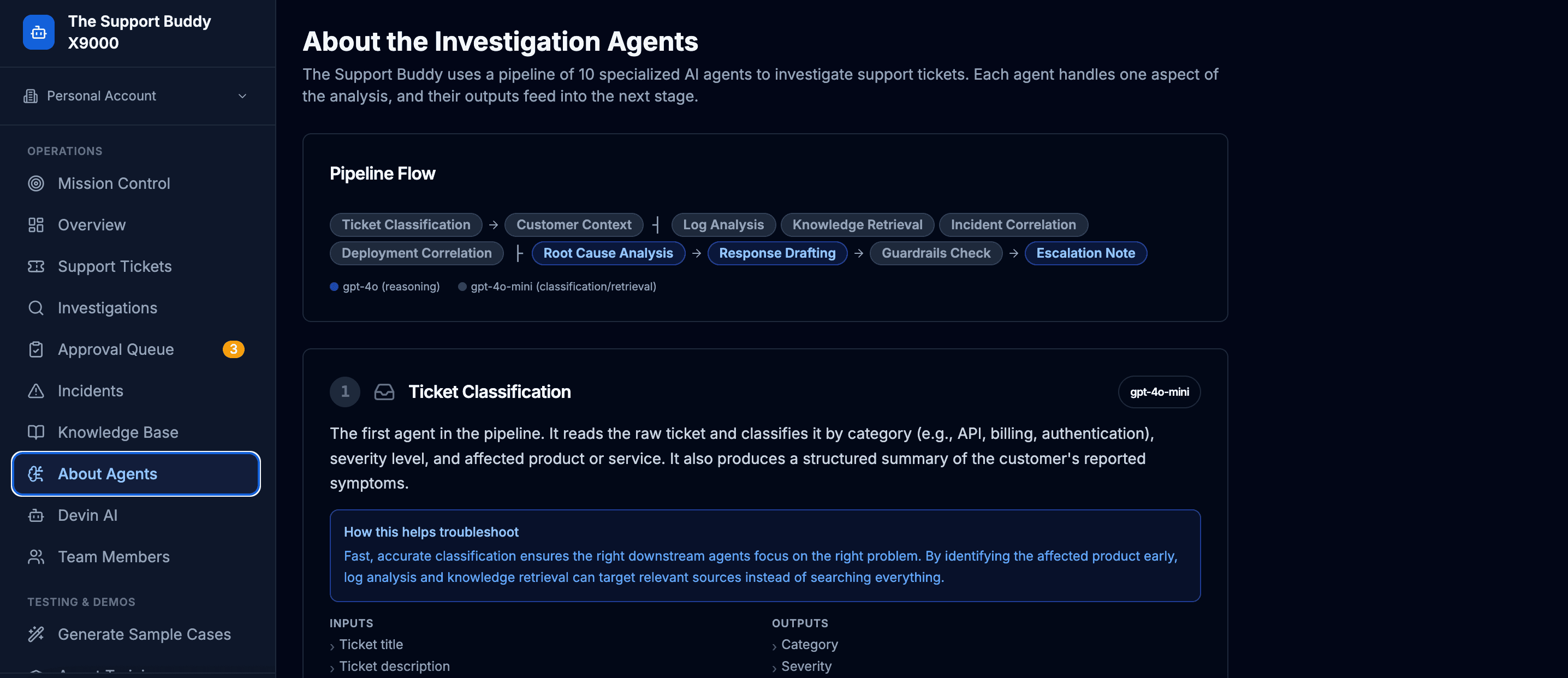The height and width of the screenshot is (678, 1568).
Task: Select the Log Analysis pipeline chip
Action: click(x=723, y=224)
